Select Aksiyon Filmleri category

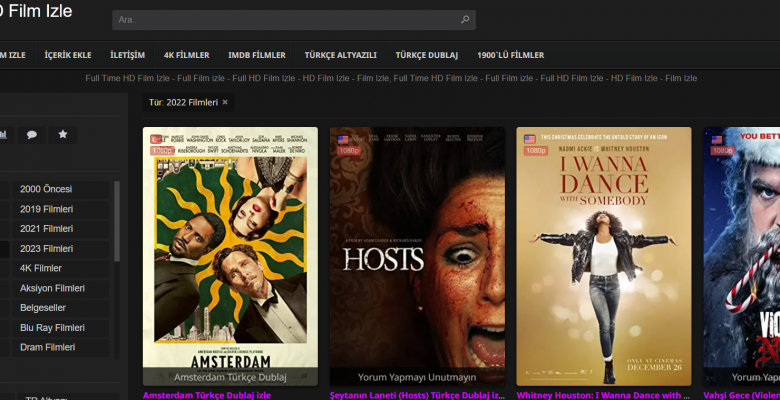[61, 288]
